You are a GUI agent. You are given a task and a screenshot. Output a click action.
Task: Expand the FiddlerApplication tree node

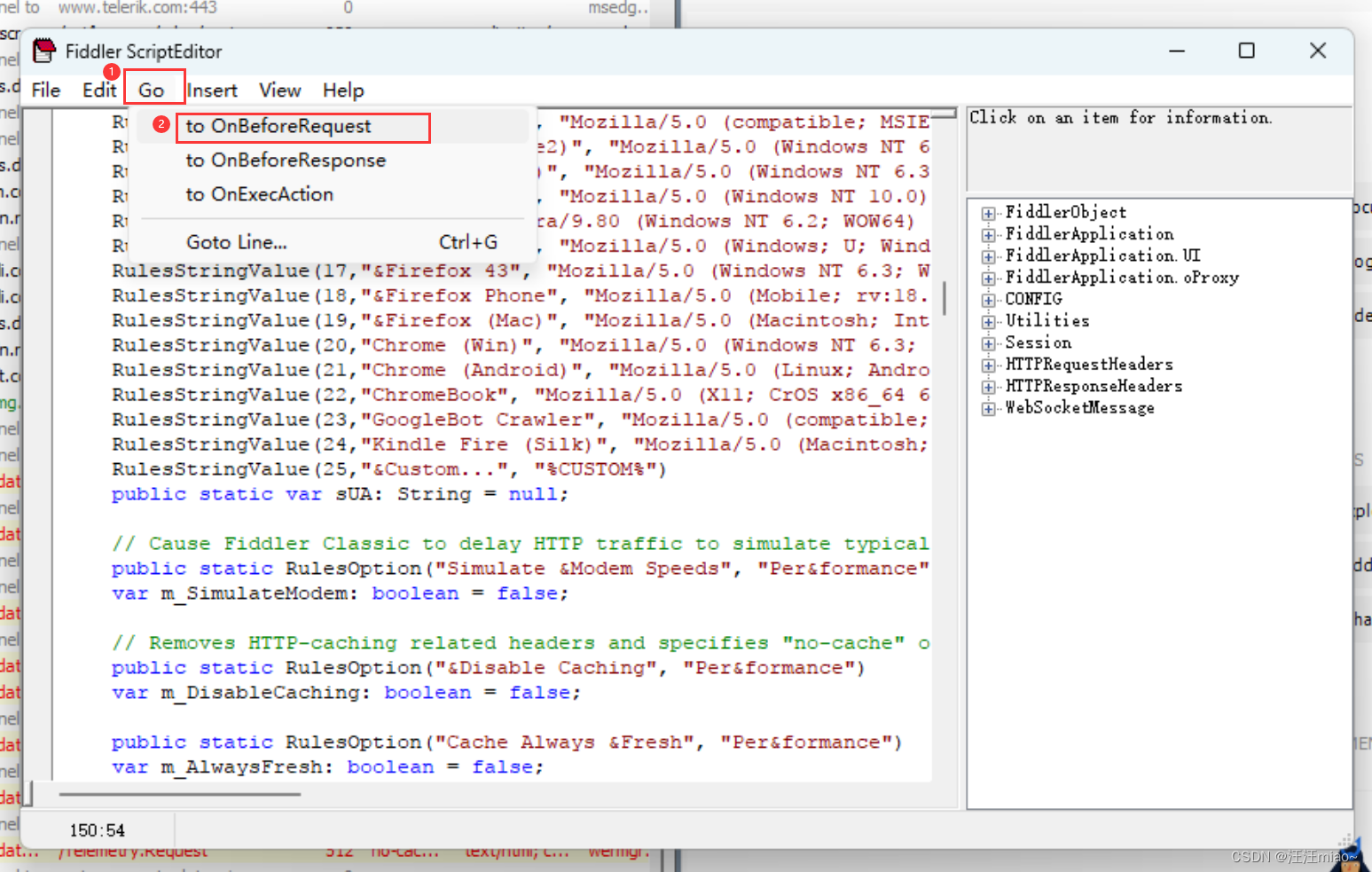click(988, 235)
